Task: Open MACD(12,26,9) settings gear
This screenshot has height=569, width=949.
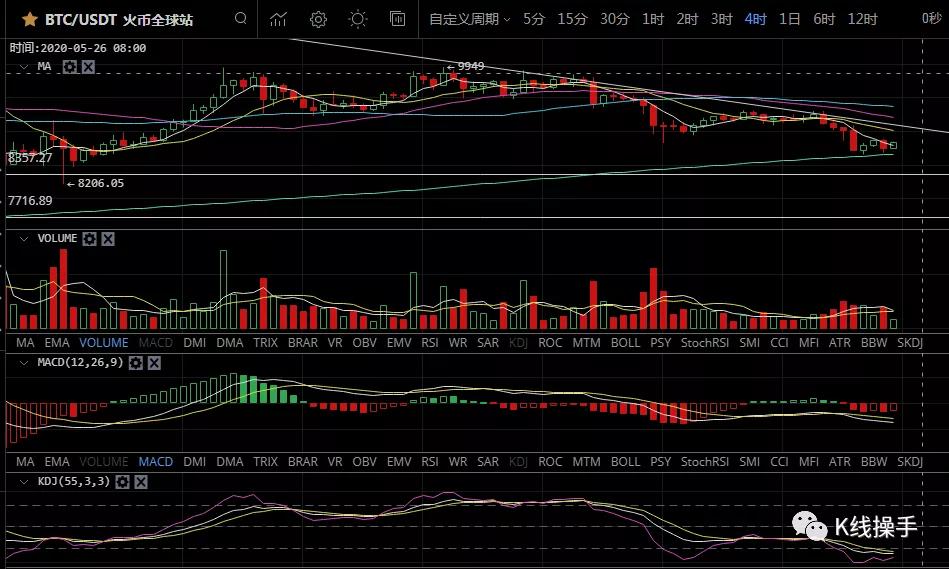Action: click(136, 363)
